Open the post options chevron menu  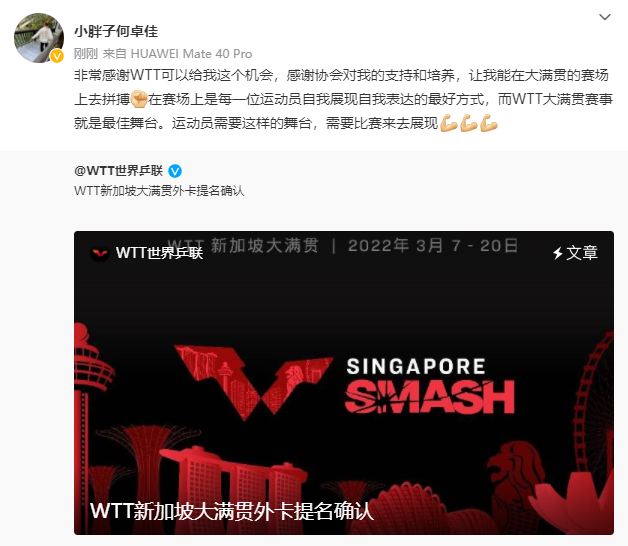[x=604, y=17]
